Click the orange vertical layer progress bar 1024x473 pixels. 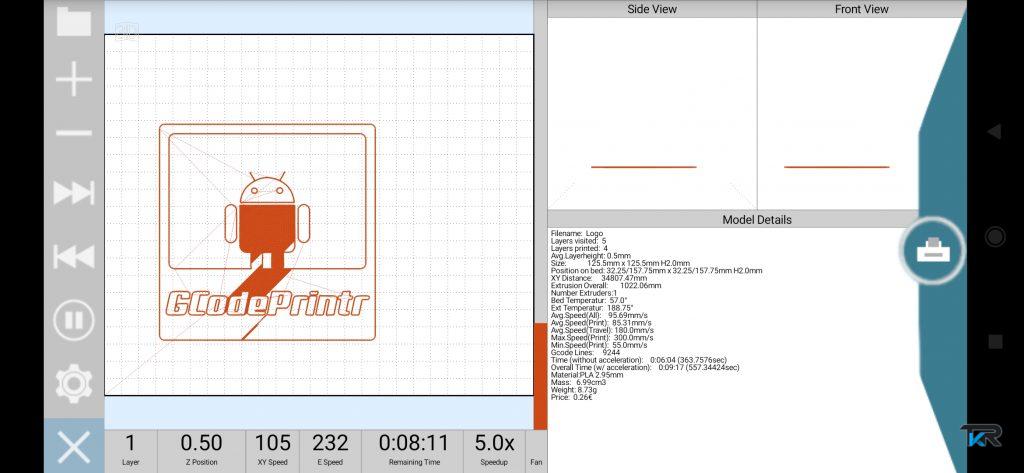540,376
